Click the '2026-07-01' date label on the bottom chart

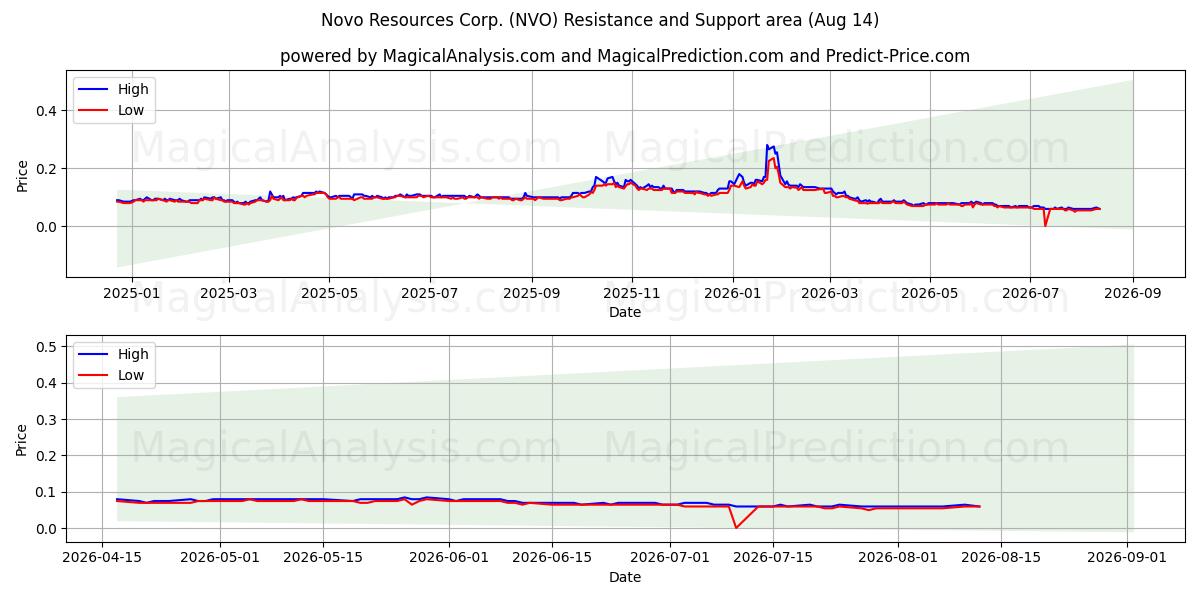coord(669,558)
